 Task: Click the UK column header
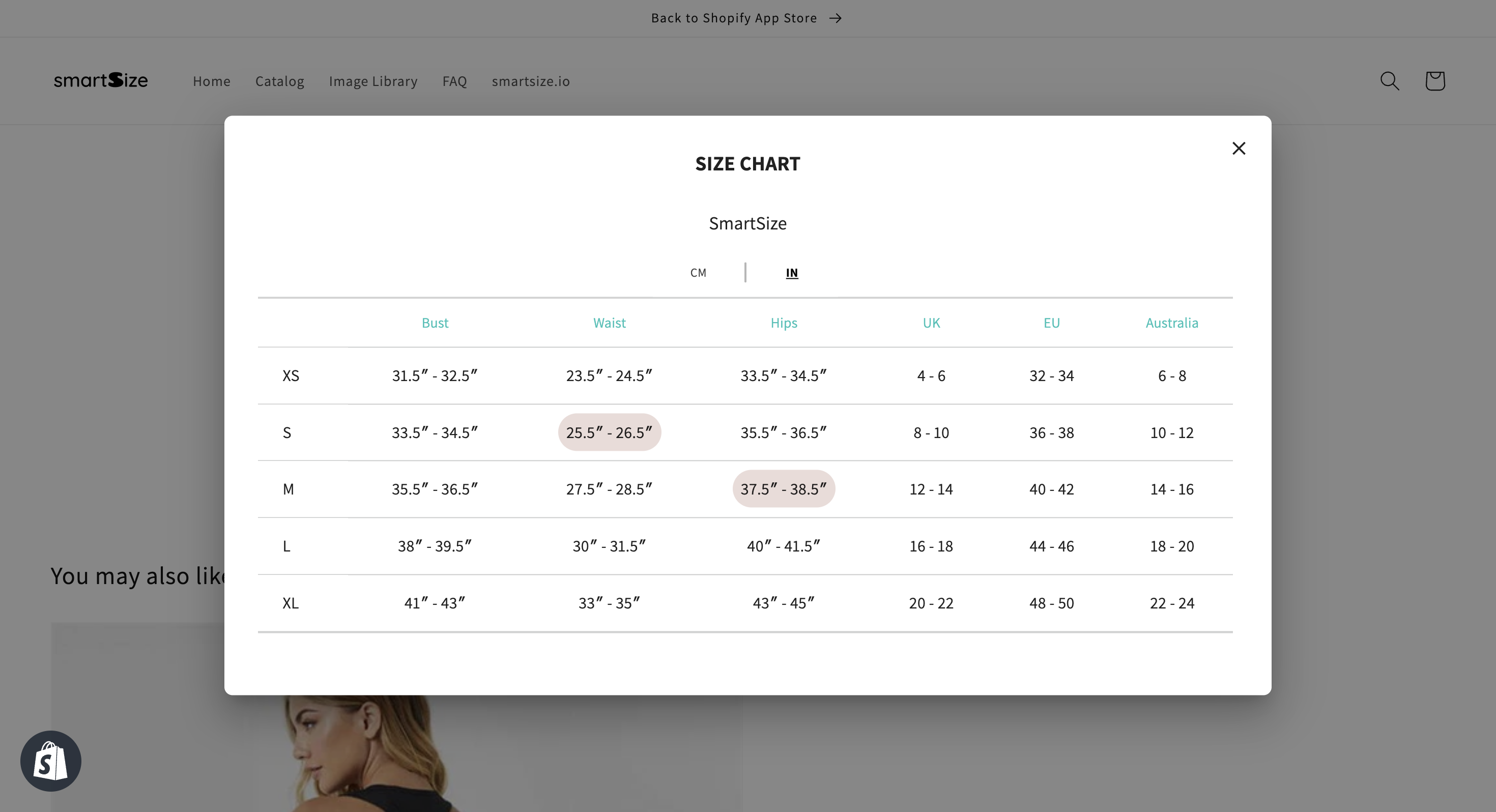[931, 323]
